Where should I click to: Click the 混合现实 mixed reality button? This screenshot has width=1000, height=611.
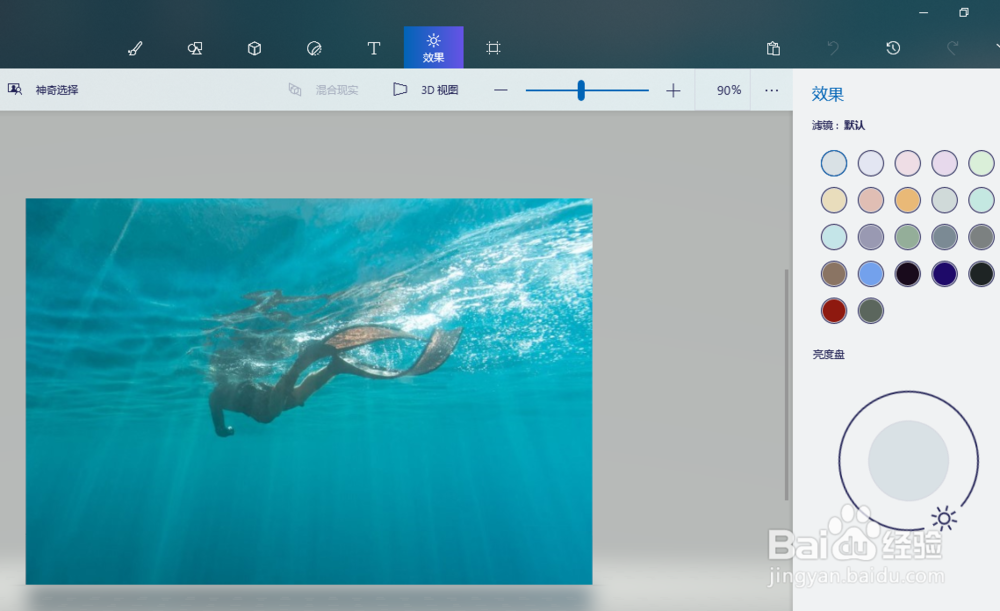click(323, 90)
